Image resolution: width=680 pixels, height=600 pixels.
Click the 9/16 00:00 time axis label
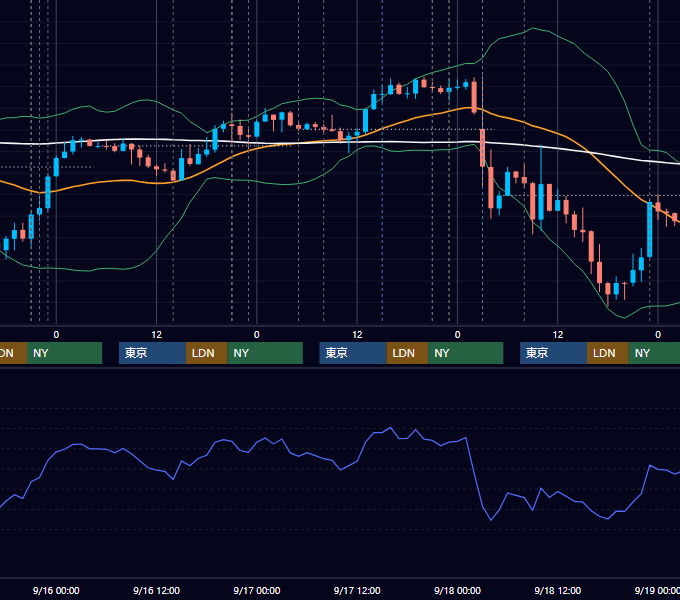pyautogui.click(x=56, y=590)
